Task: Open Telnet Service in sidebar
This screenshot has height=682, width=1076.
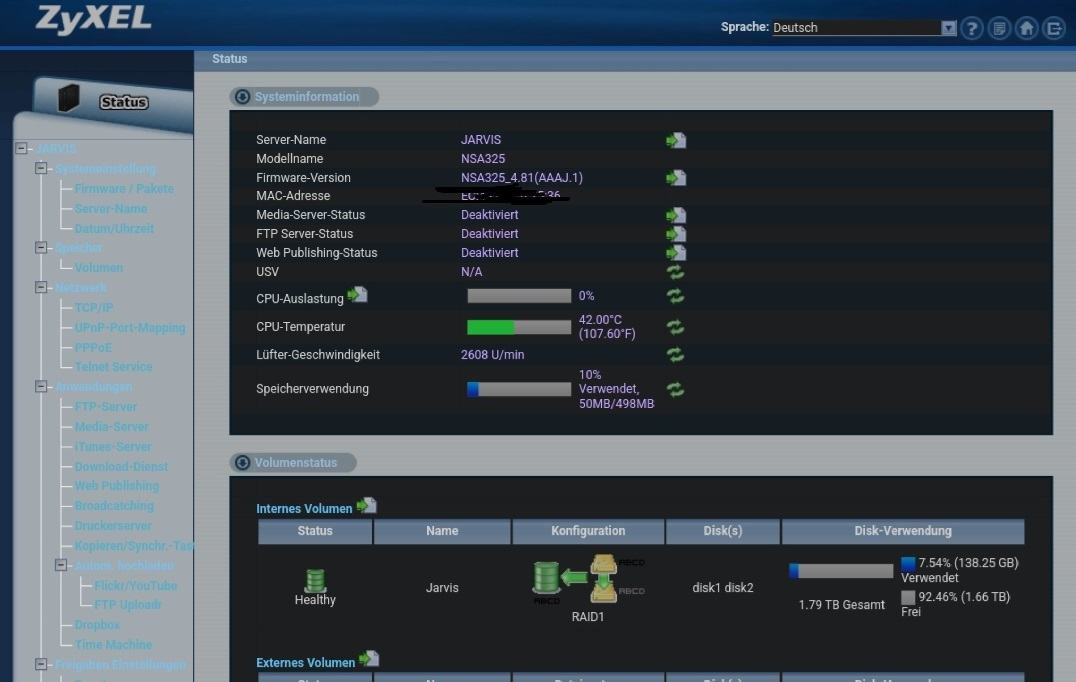Action: [113, 366]
